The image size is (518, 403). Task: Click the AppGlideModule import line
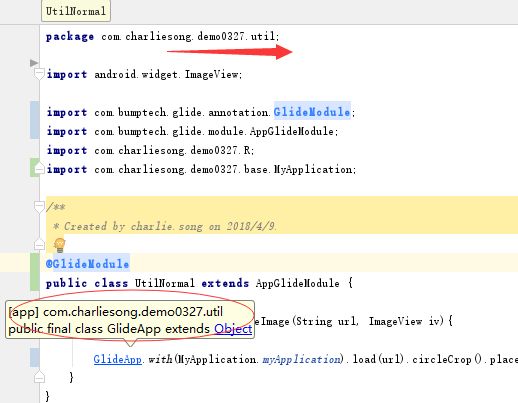192,131
